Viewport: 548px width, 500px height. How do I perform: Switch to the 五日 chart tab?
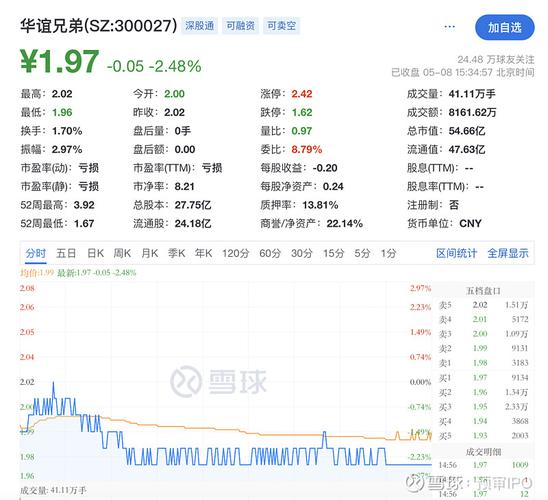tap(66, 253)
